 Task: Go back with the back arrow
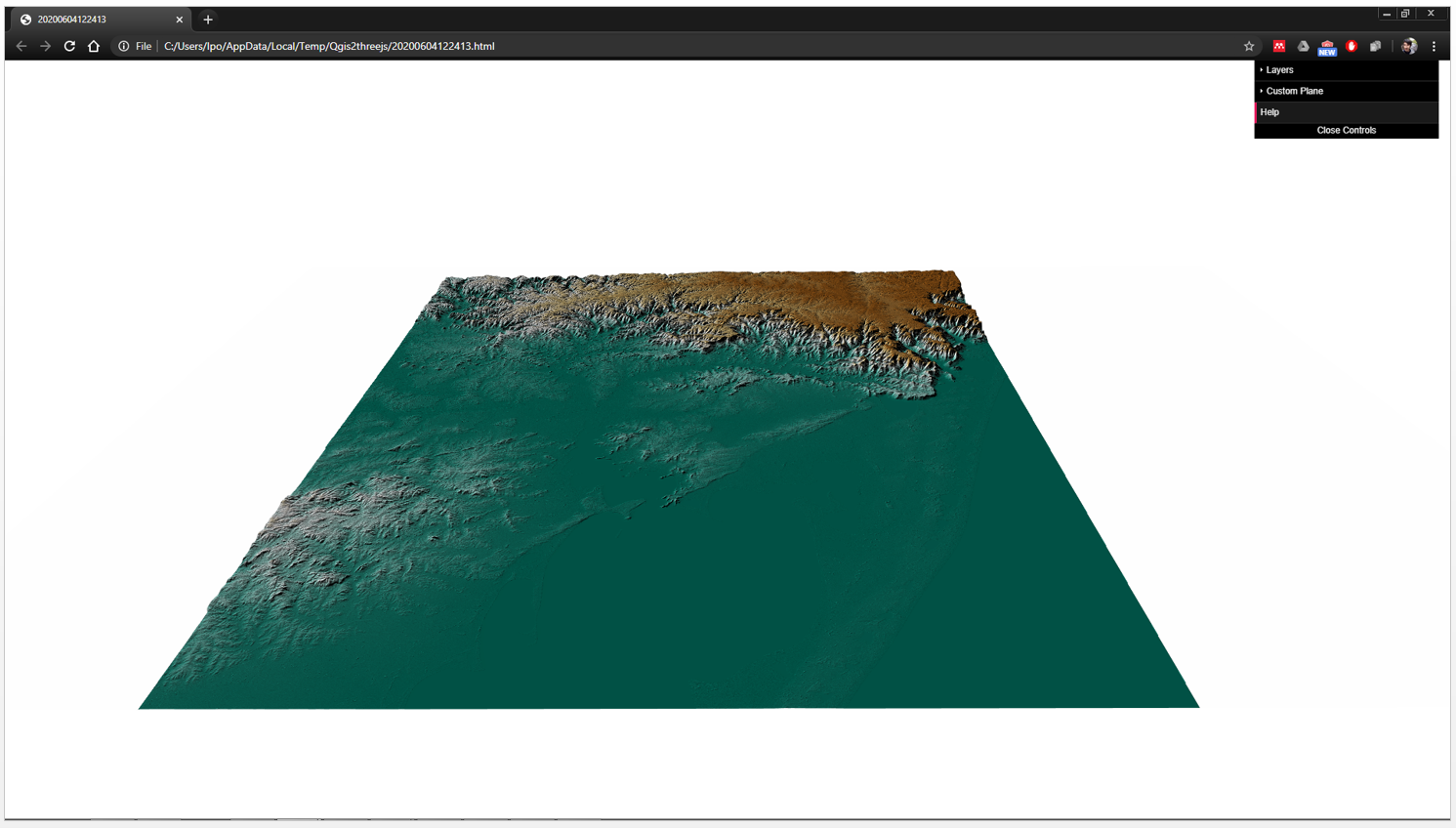click(21, 46)
